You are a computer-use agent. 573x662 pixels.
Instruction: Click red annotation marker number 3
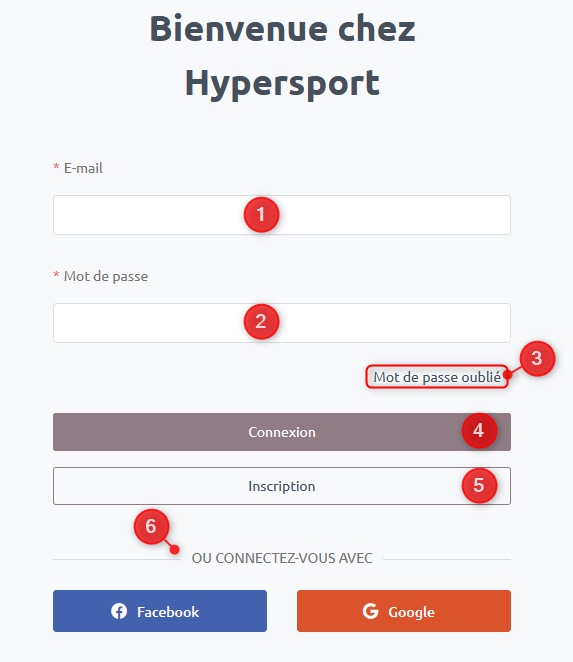537,358
